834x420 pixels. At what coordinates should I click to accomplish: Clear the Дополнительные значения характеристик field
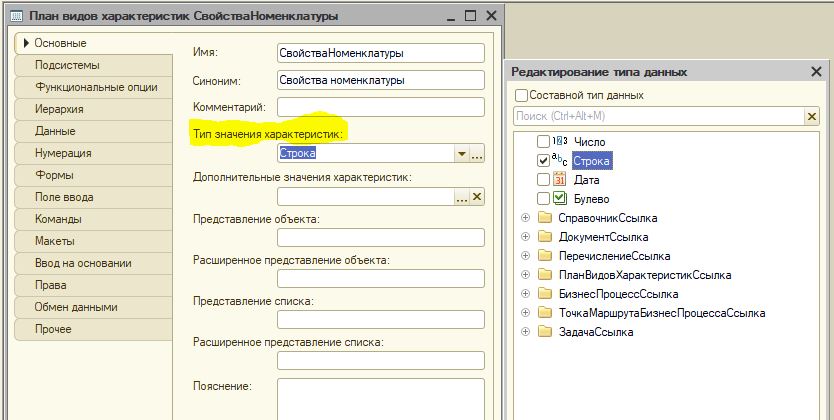coord(477,198)
